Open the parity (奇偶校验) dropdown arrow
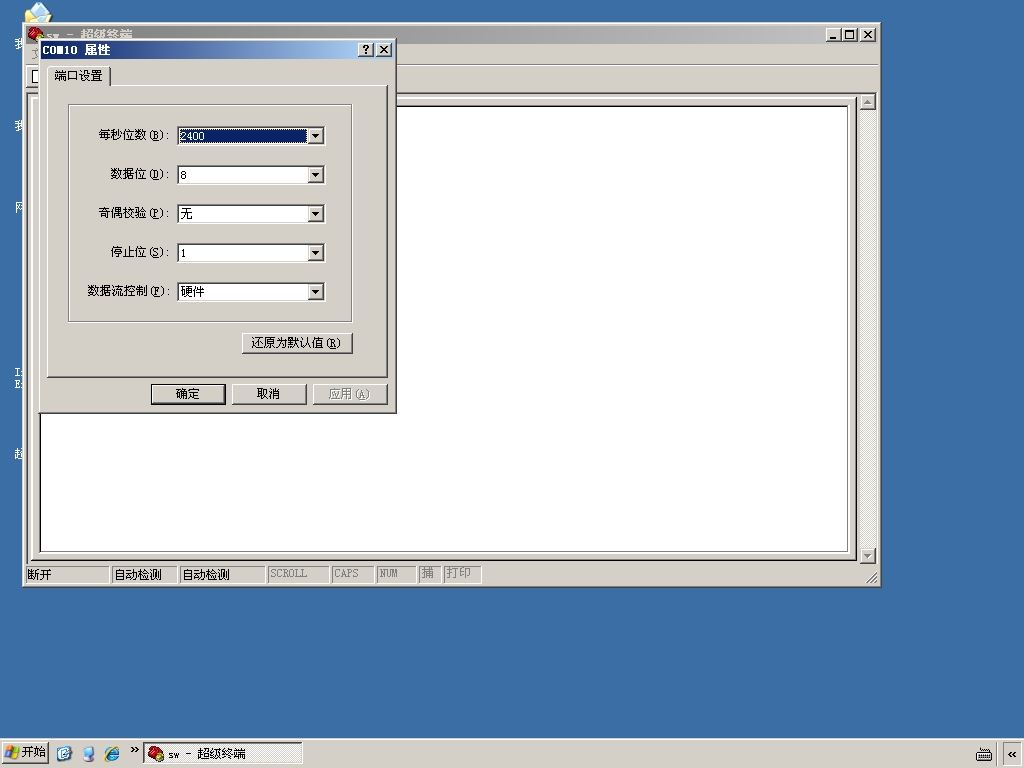This screenshot has height=768, width=1024. coord(315,214)
